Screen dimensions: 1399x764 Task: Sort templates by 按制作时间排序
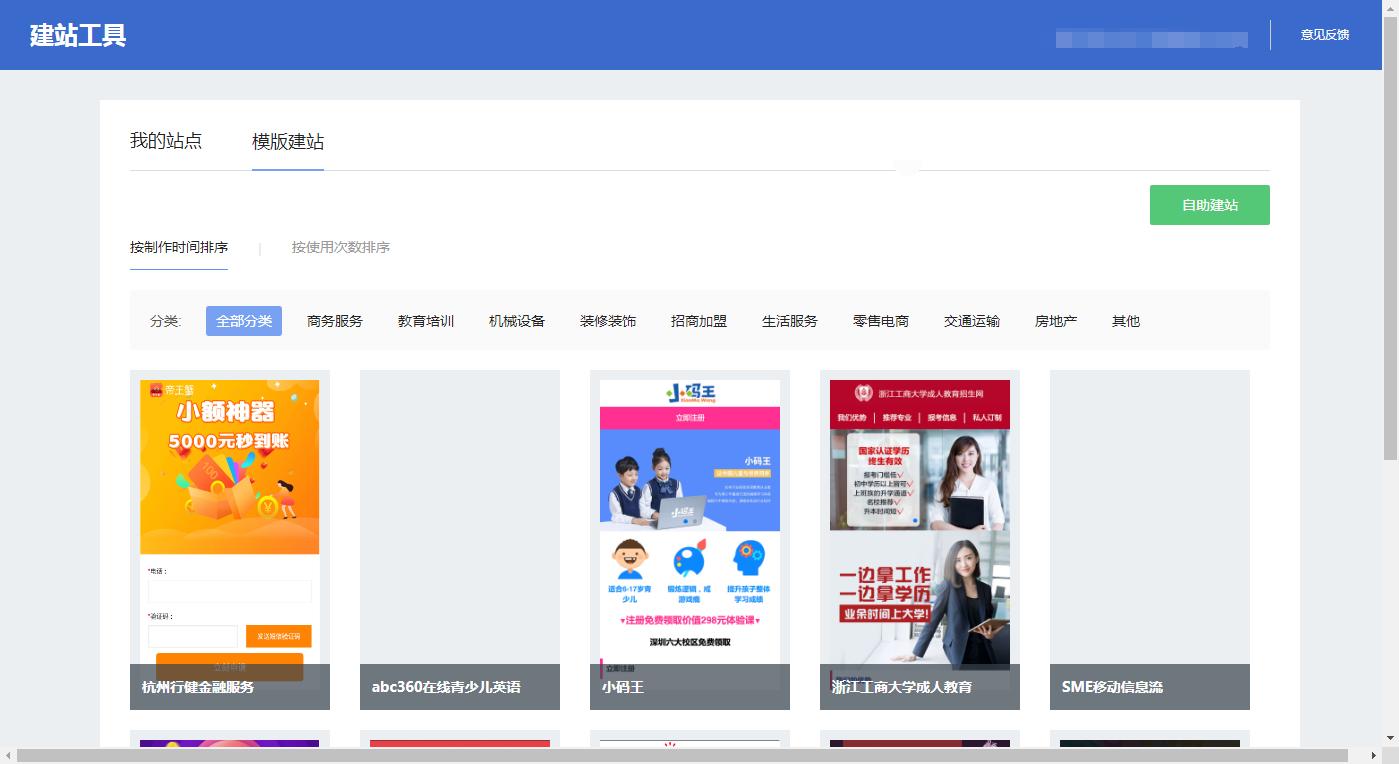[179, 247]
